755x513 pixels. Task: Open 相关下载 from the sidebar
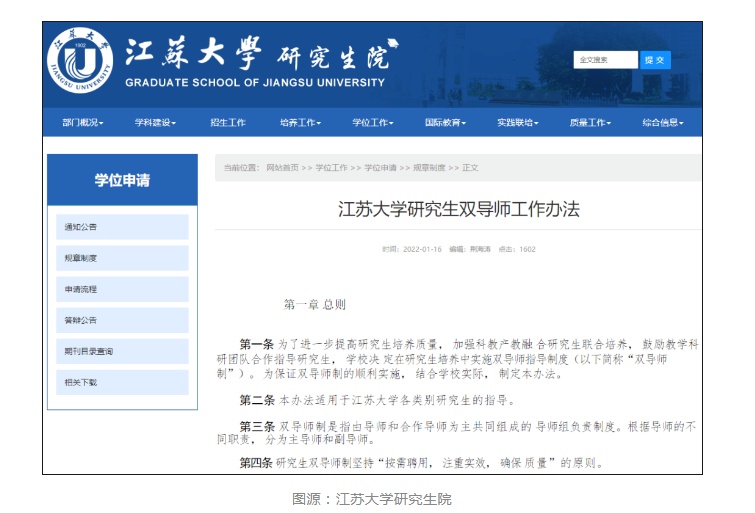click(x=122, y=382)
